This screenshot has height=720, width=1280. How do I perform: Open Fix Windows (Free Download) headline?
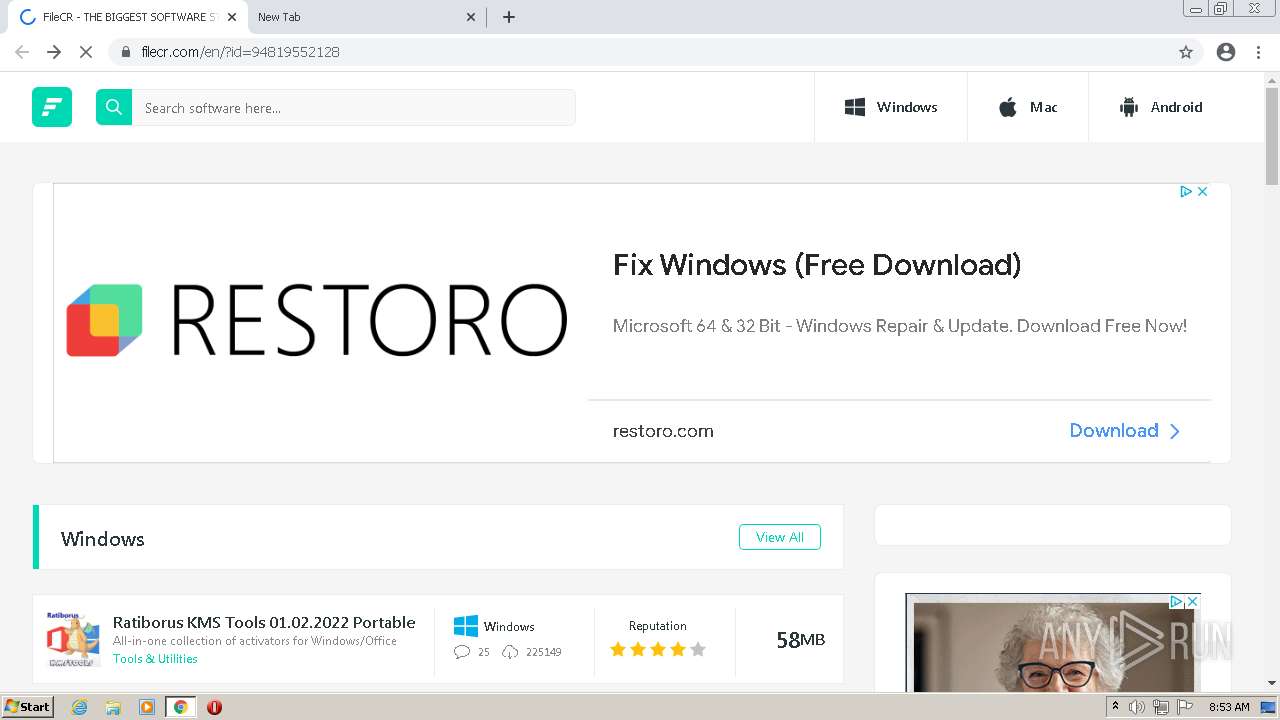817,265
